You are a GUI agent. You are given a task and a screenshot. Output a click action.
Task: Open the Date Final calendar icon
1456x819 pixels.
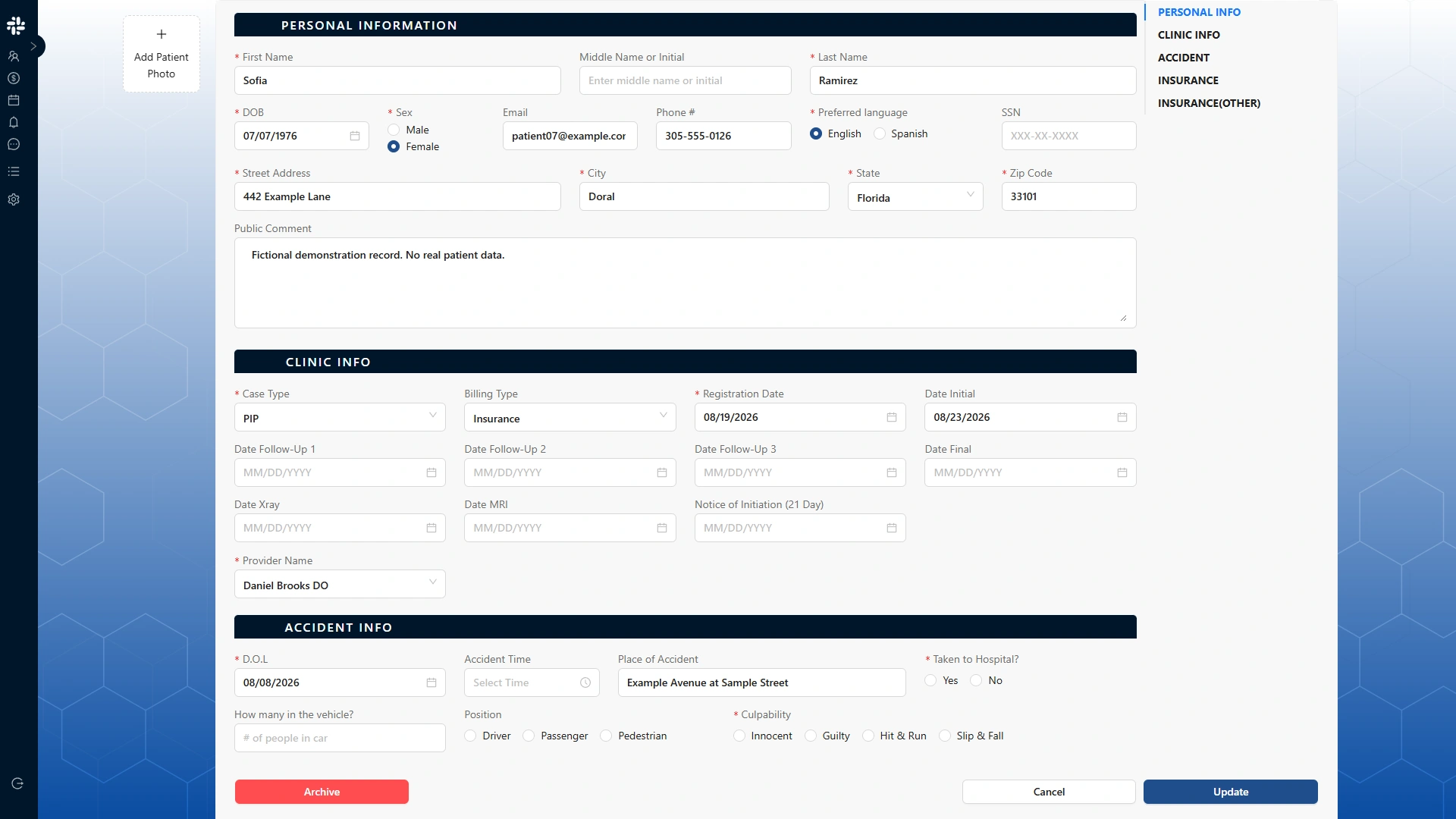[1122, 472]
